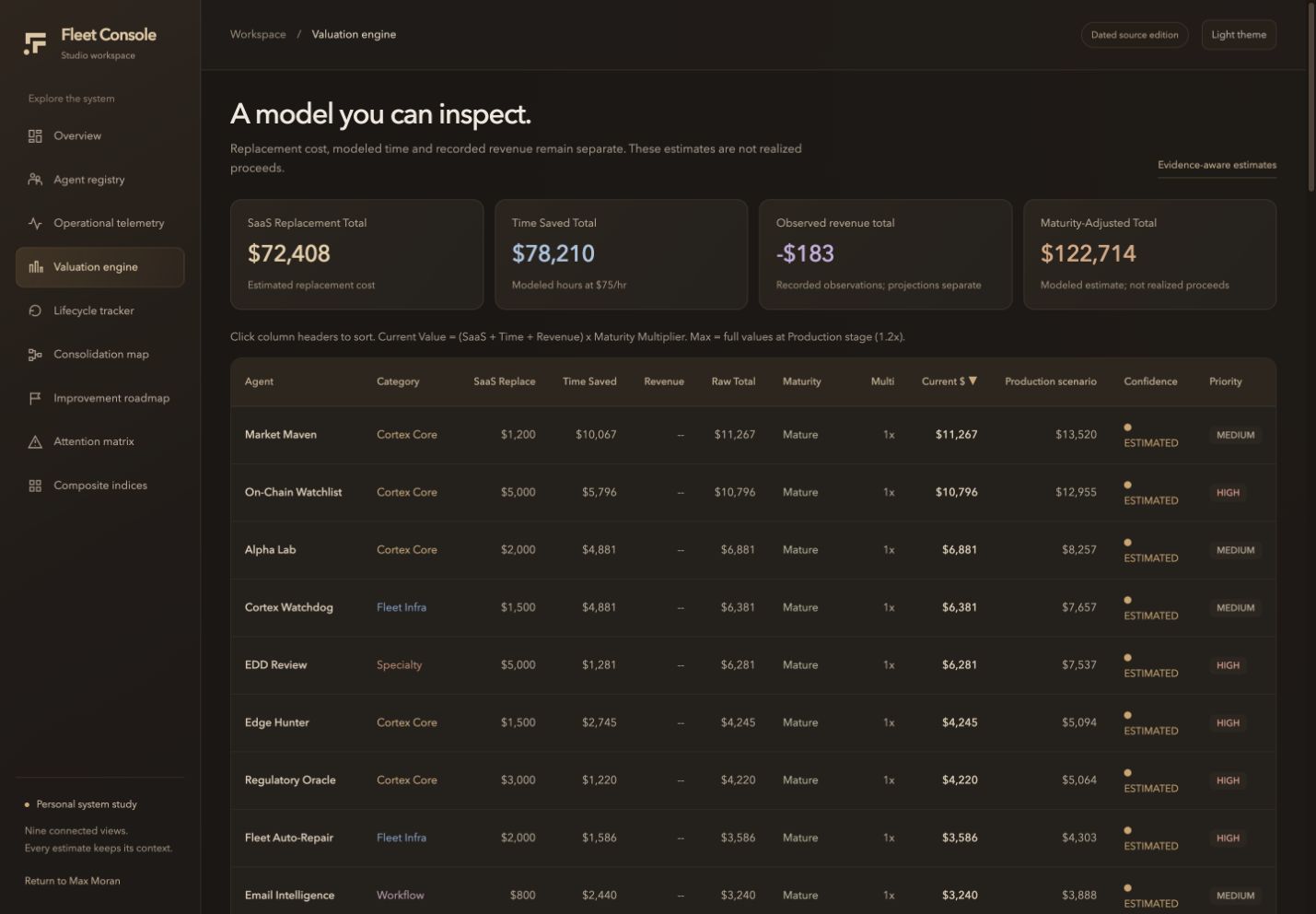Click the Workspace breadcrumb link
The image size is (1316, 914).
[258, 34]
